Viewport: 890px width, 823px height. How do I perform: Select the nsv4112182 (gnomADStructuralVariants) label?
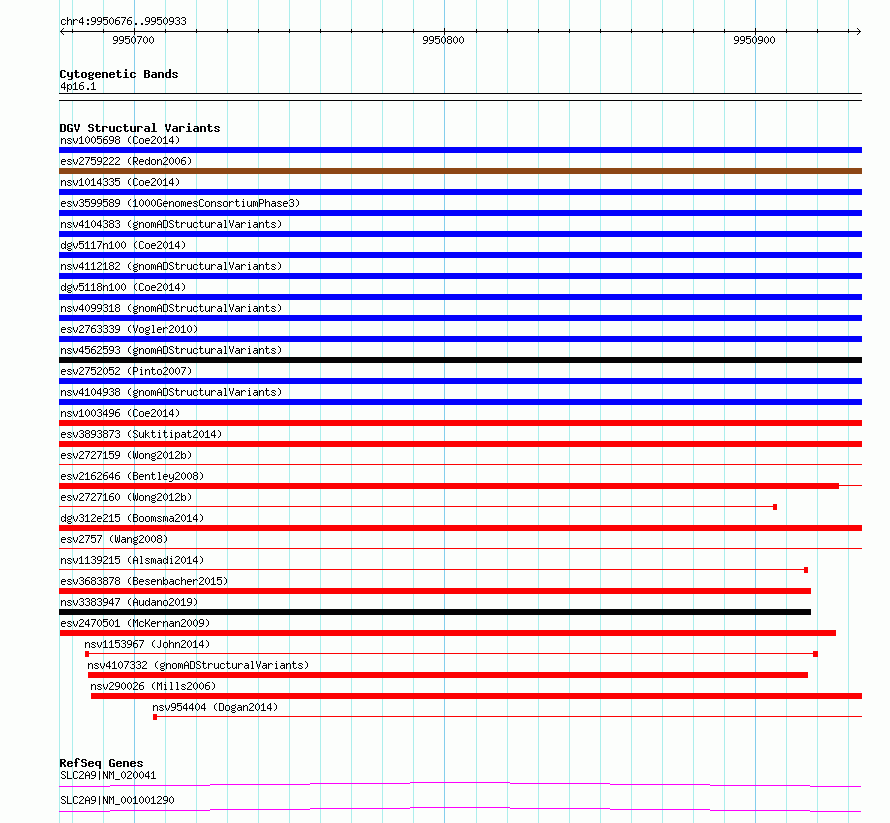[171, 266]
